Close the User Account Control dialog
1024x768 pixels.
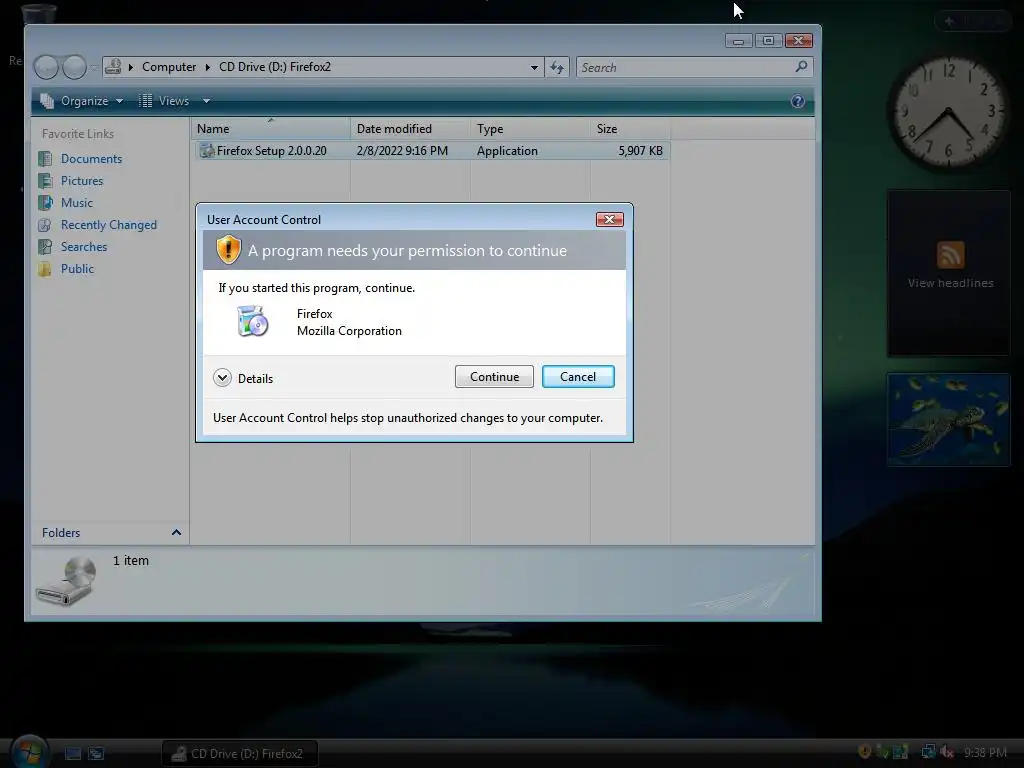pyautogui.click(x=609, y=219)
